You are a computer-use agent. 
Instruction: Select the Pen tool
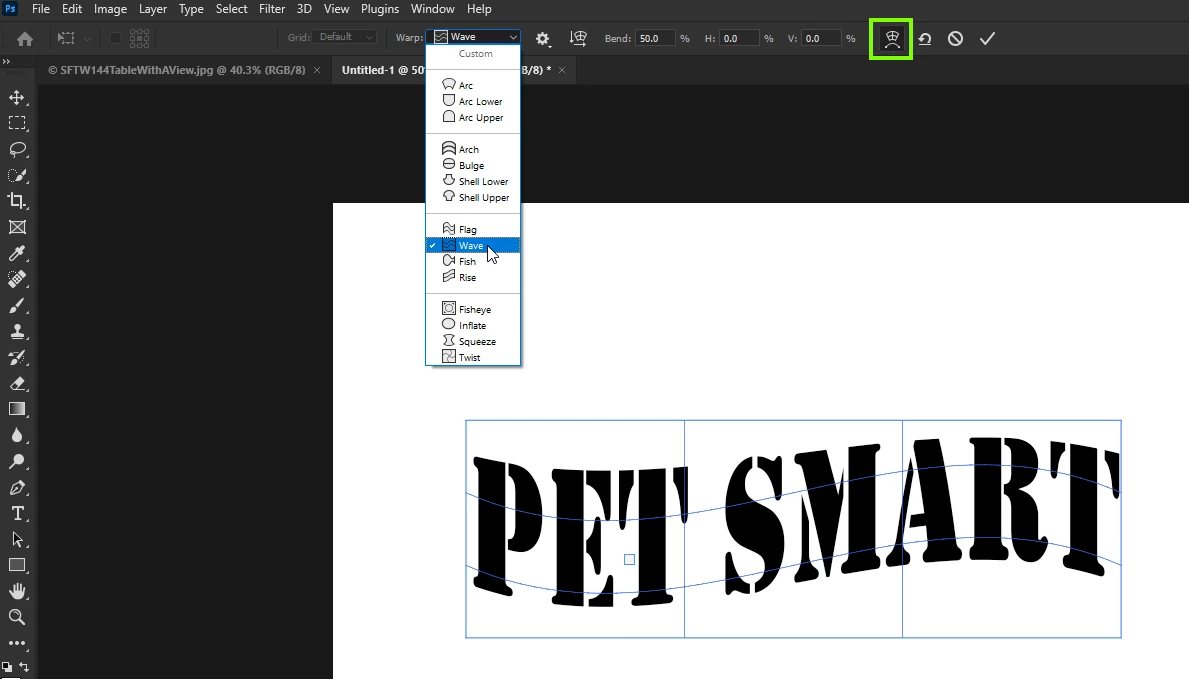[17, 488]
